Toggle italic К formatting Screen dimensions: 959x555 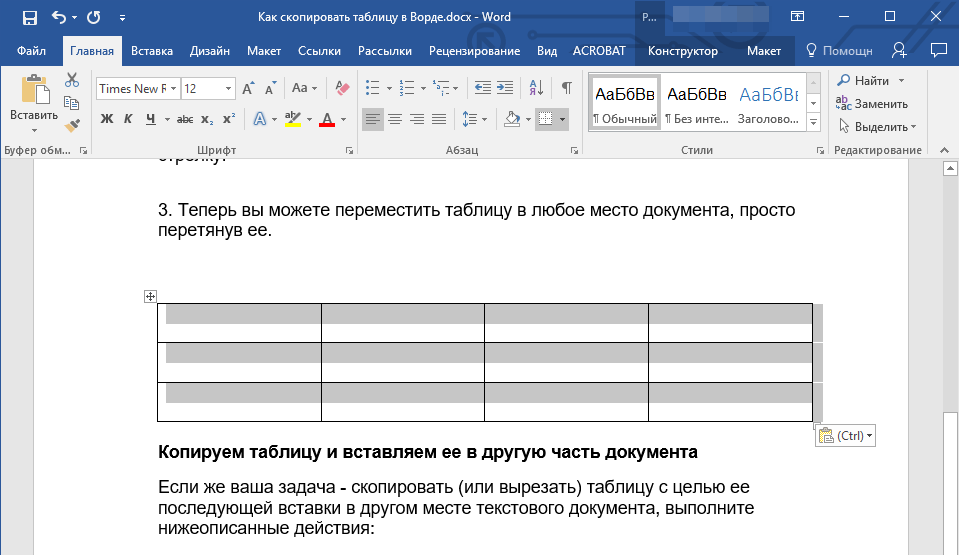pyautogui.click(x=128, y=120)
